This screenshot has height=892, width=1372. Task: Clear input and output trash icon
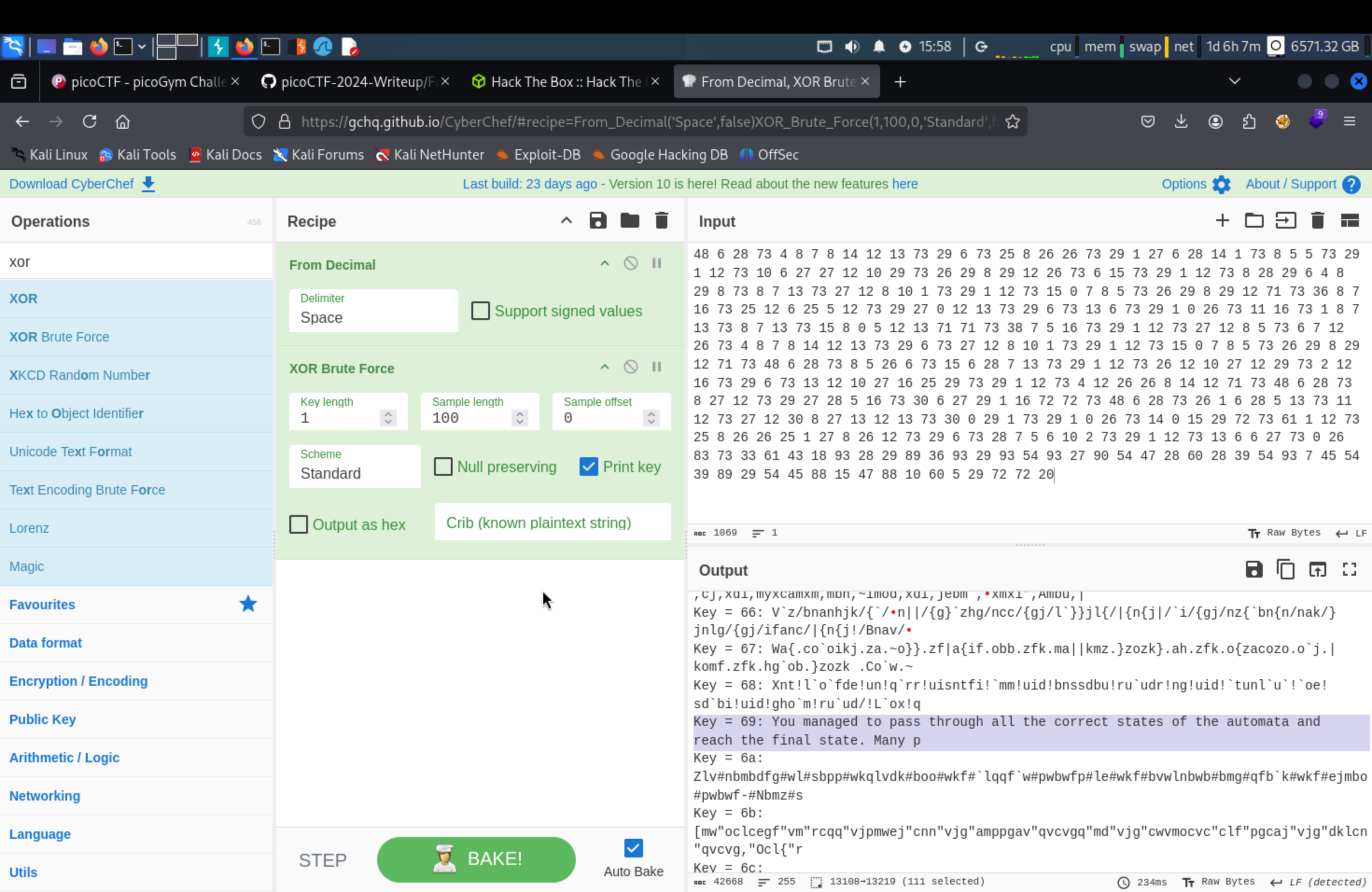1318,221
